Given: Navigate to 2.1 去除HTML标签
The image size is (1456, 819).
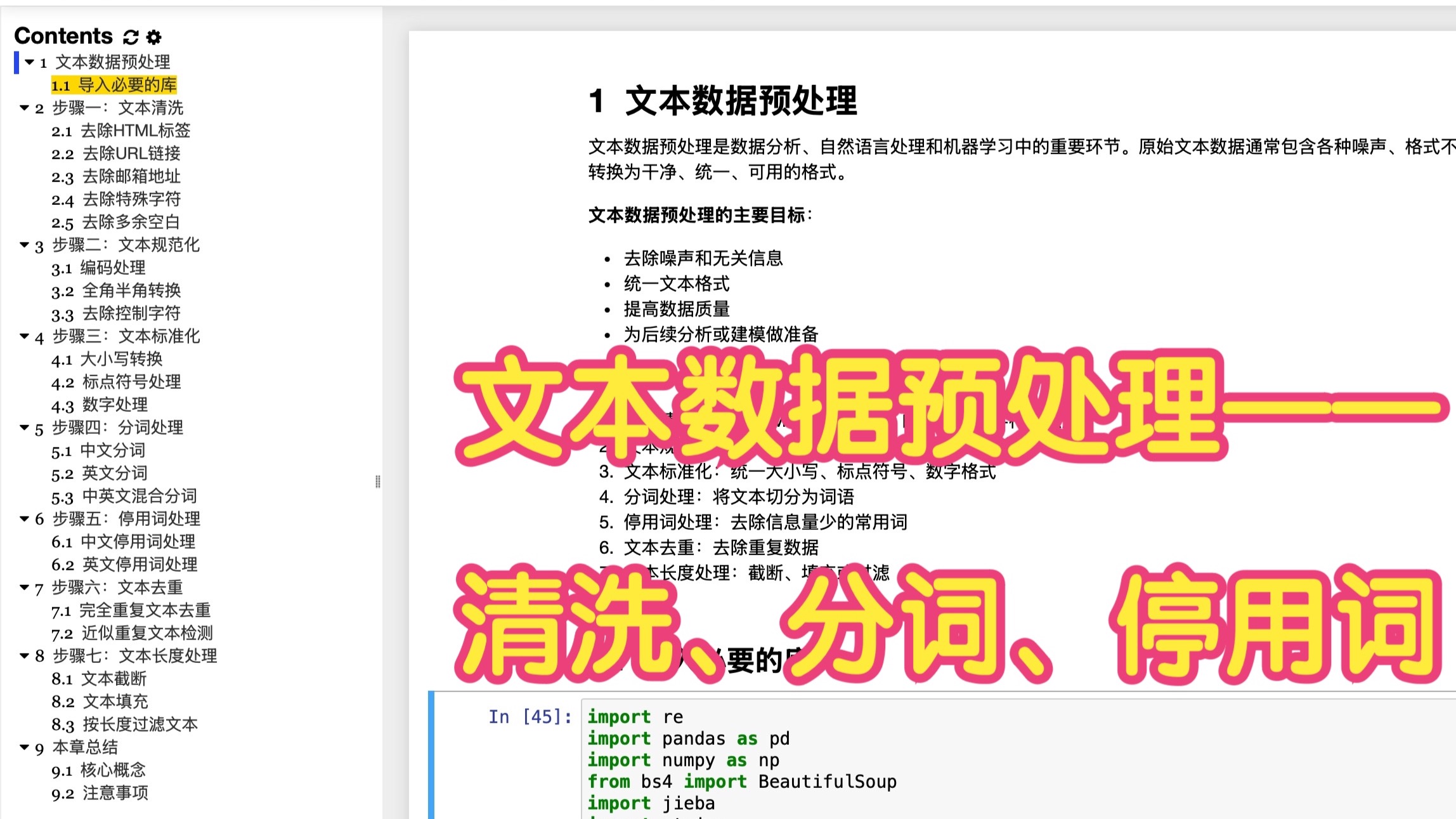Looking at the screenshot, I should click(120, 131).
